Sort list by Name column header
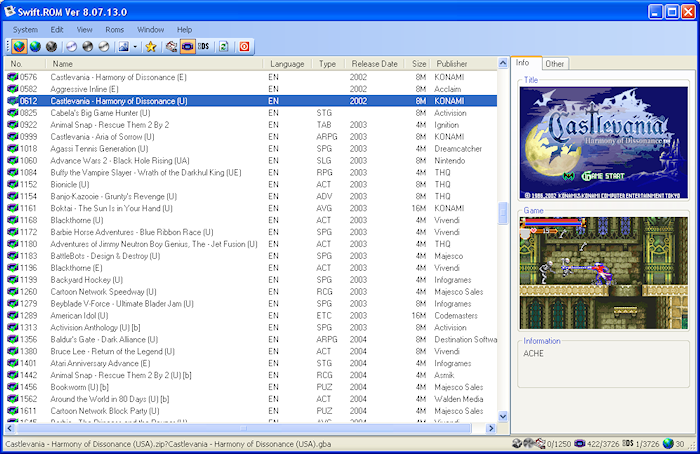700x454 pixels. pyautogui.click(x=154, y=64)
